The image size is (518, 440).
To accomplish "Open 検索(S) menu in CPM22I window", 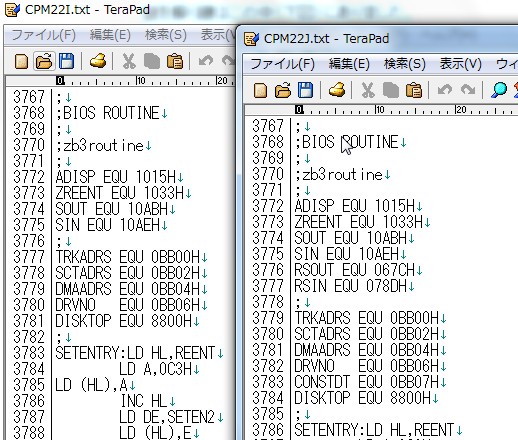I will (166, 35).
